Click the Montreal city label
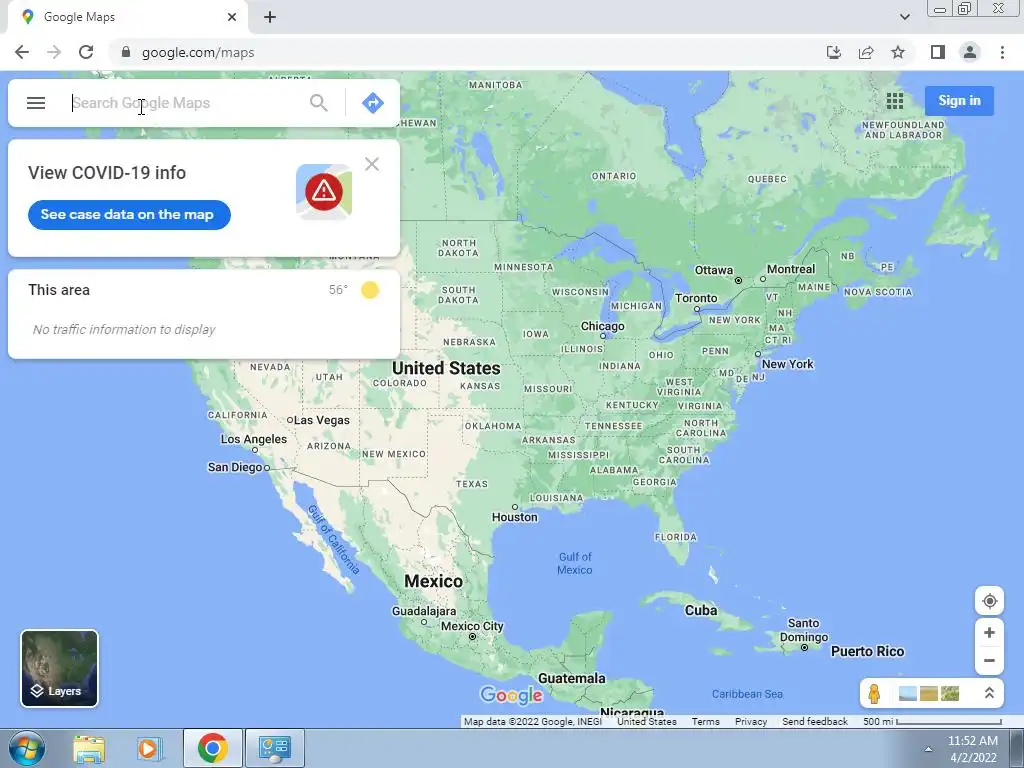The image size is (1024, 768). (x=791, y=269)
